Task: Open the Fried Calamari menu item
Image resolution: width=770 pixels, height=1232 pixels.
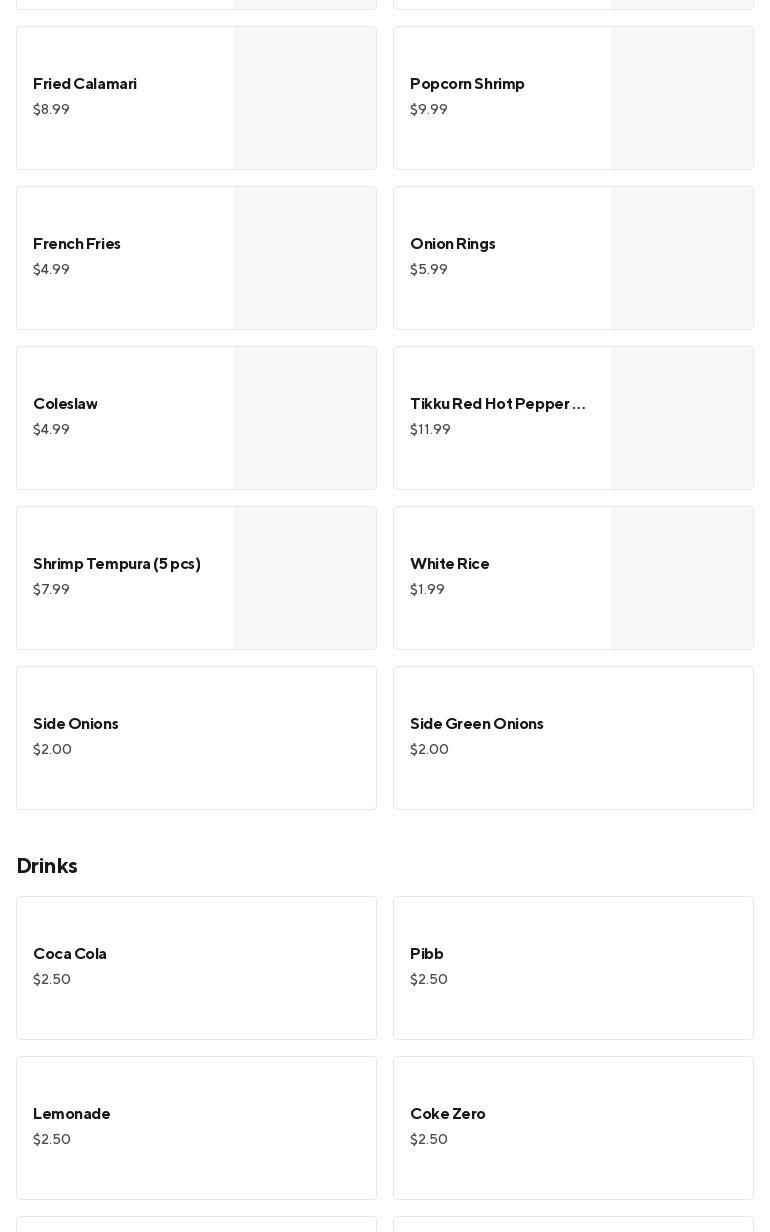Action: coord(196,98)
